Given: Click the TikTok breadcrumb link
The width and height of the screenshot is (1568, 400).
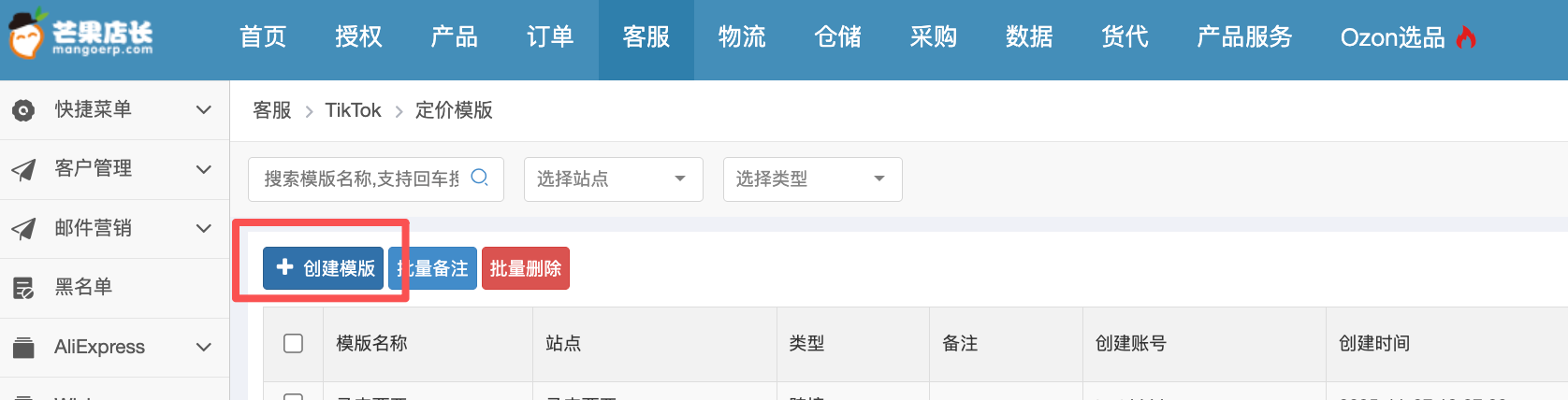Looking at the screenshot, I should [353, 110].
